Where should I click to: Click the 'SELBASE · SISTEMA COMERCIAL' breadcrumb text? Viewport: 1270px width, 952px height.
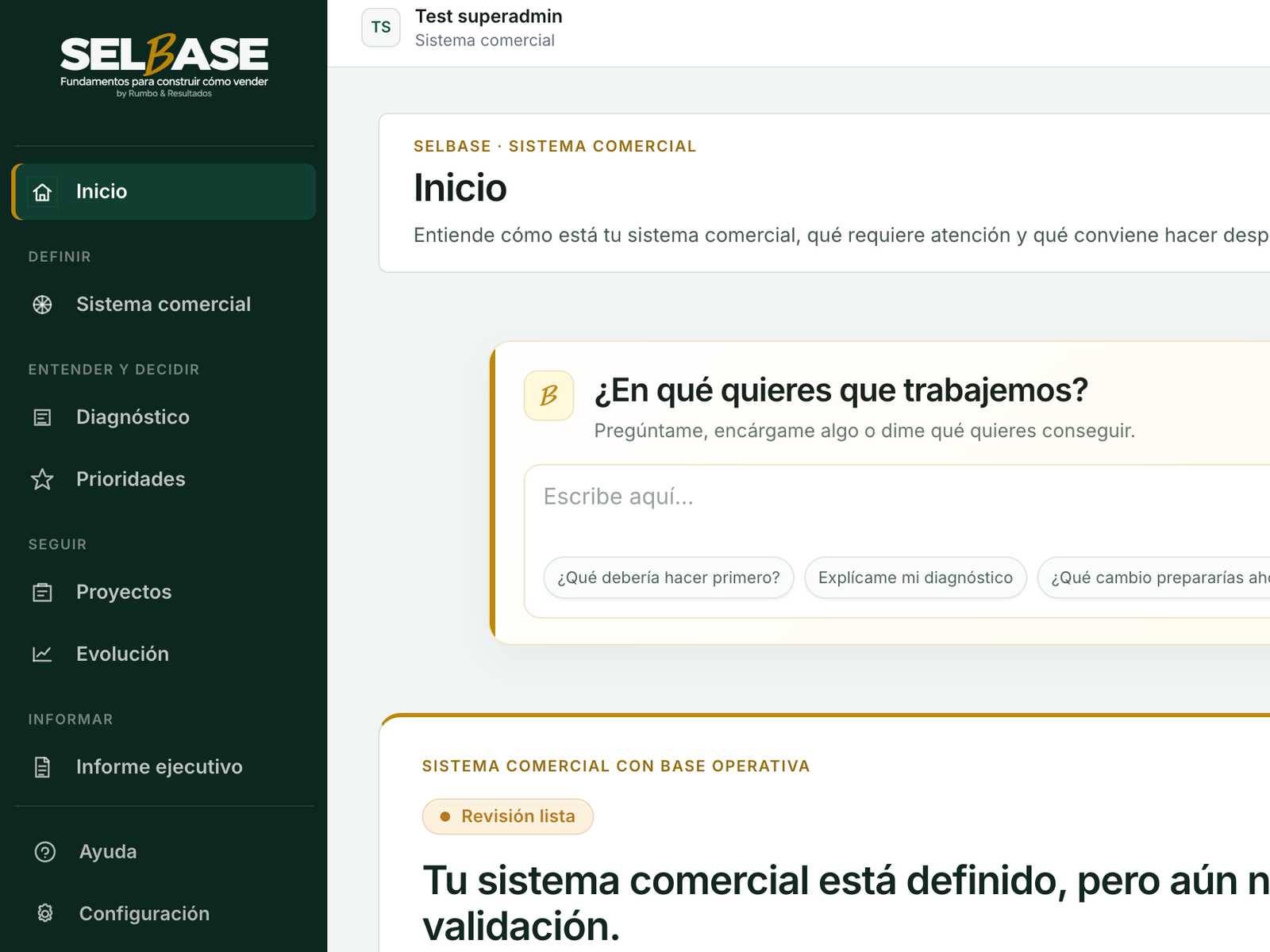(555, 147)
